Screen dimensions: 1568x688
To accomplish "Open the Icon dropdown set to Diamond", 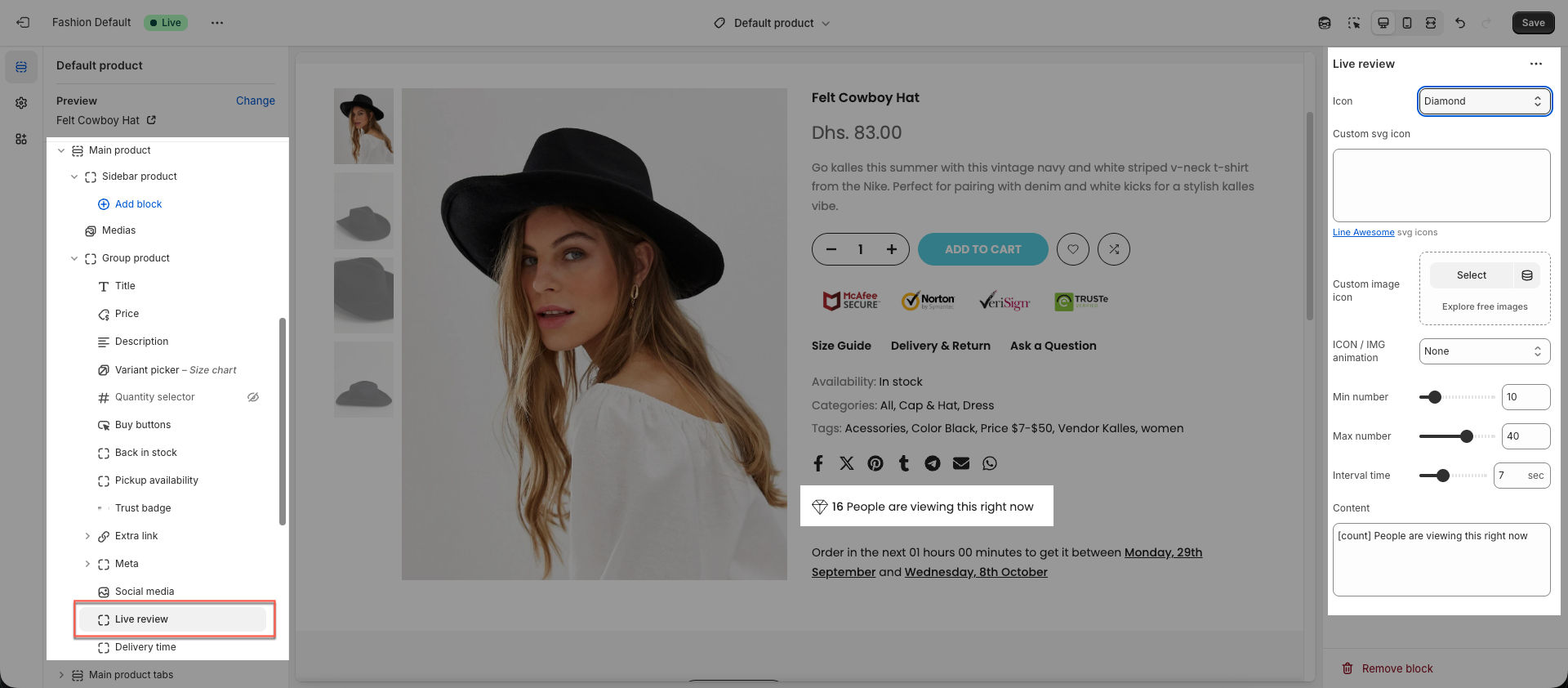I will pos(1484,101).
